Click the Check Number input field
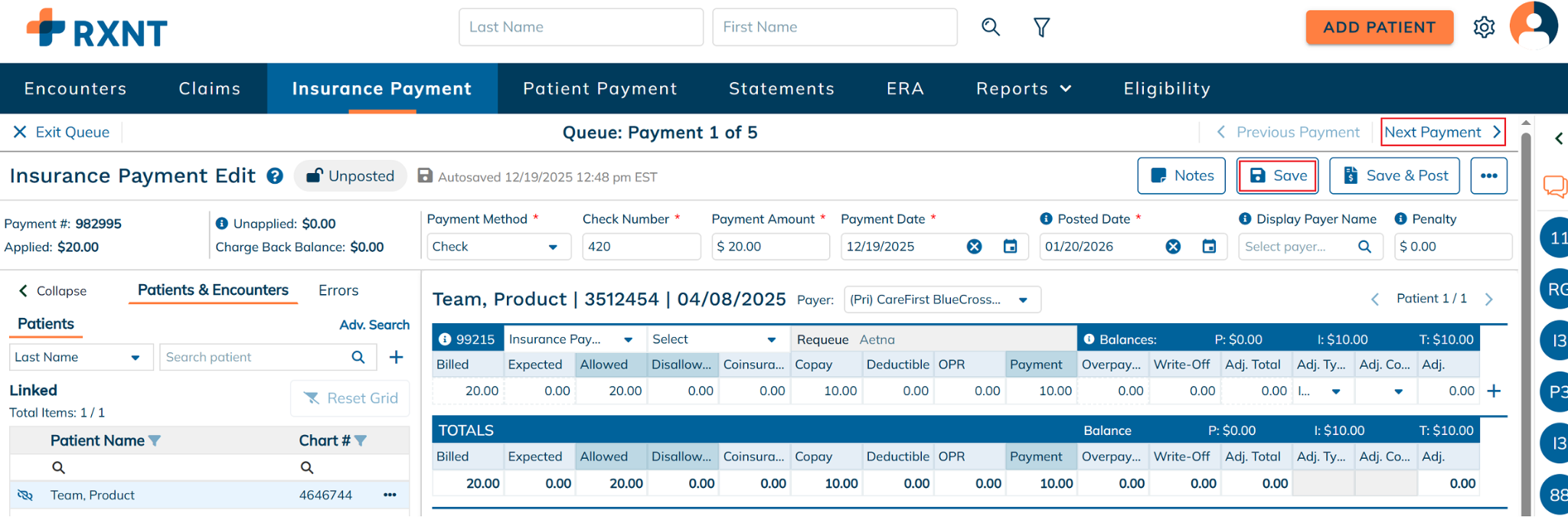The image size is (1568, 517). pyautogui.click(x=640, y=247)
